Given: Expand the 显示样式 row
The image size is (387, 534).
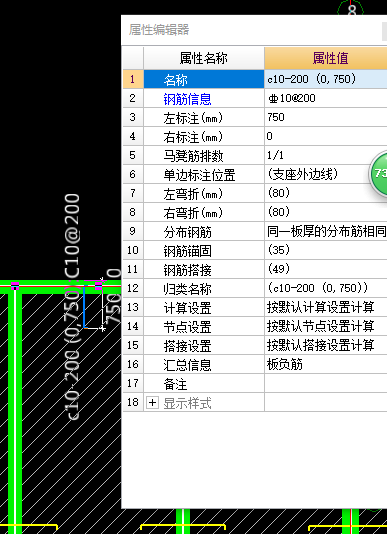Looking at the screenshot, I should [x=152, y=403].
